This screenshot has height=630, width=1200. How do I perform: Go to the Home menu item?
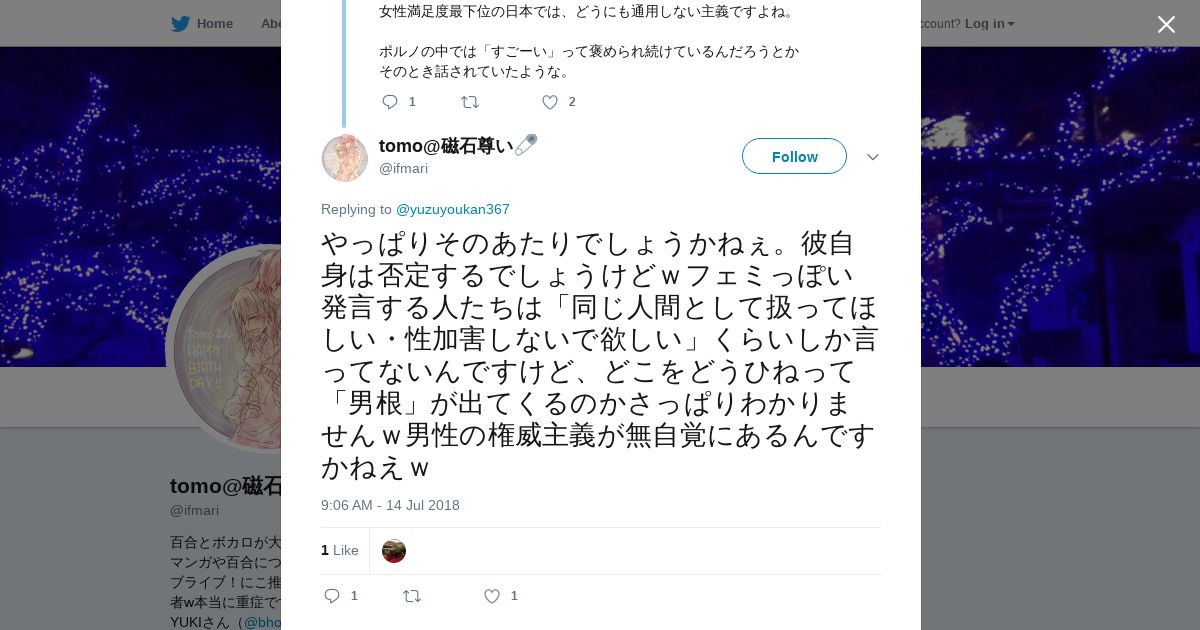[214, 24]
